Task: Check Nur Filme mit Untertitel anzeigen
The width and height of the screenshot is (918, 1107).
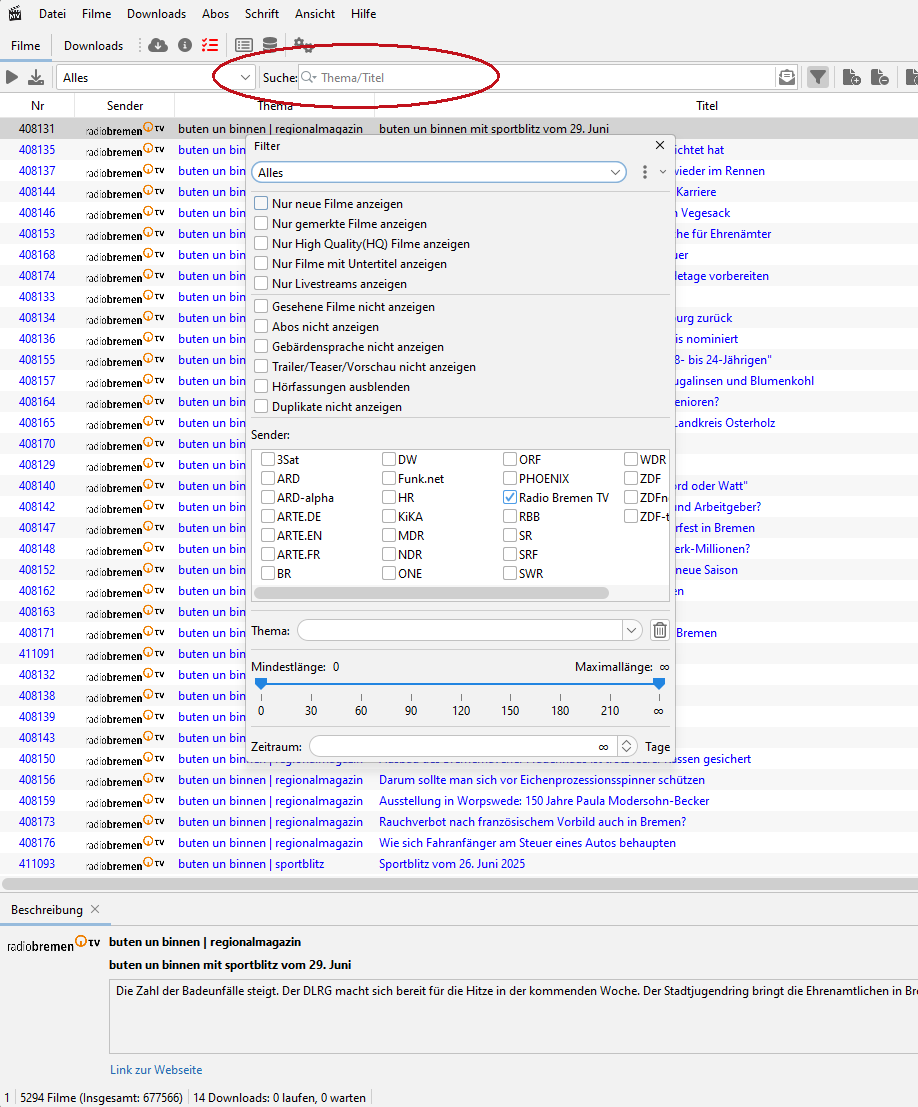Action: tap(261, 263)
